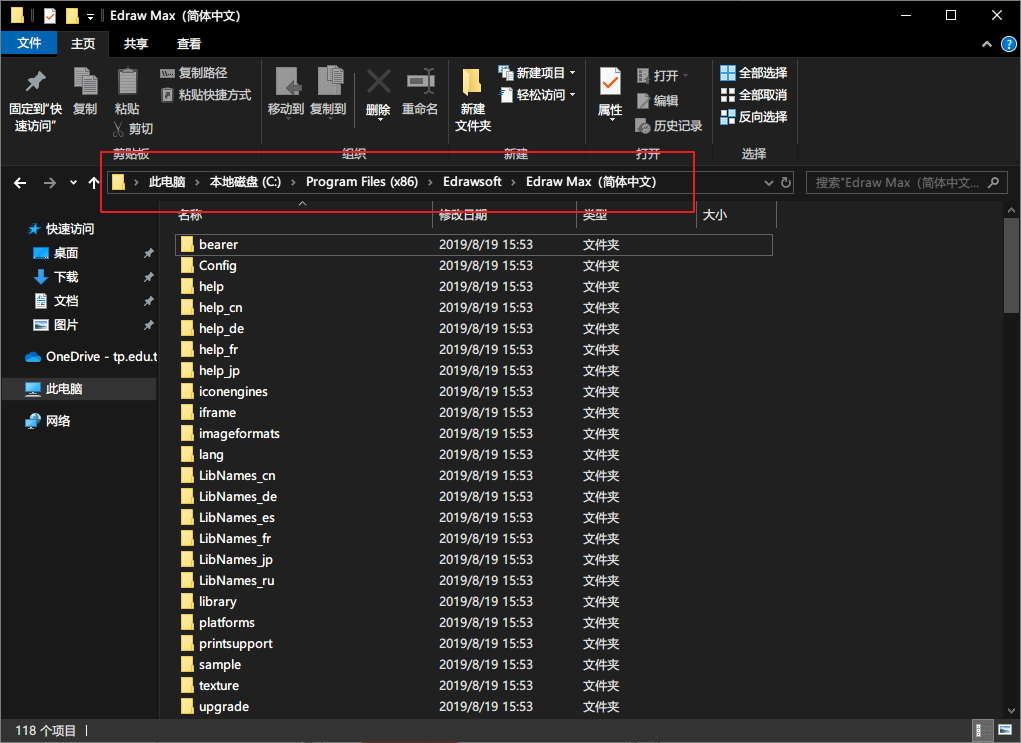The height and width of the screenshot is (743, 1021).
Task: Open the File (文件) tab
Action: [29, 44]
